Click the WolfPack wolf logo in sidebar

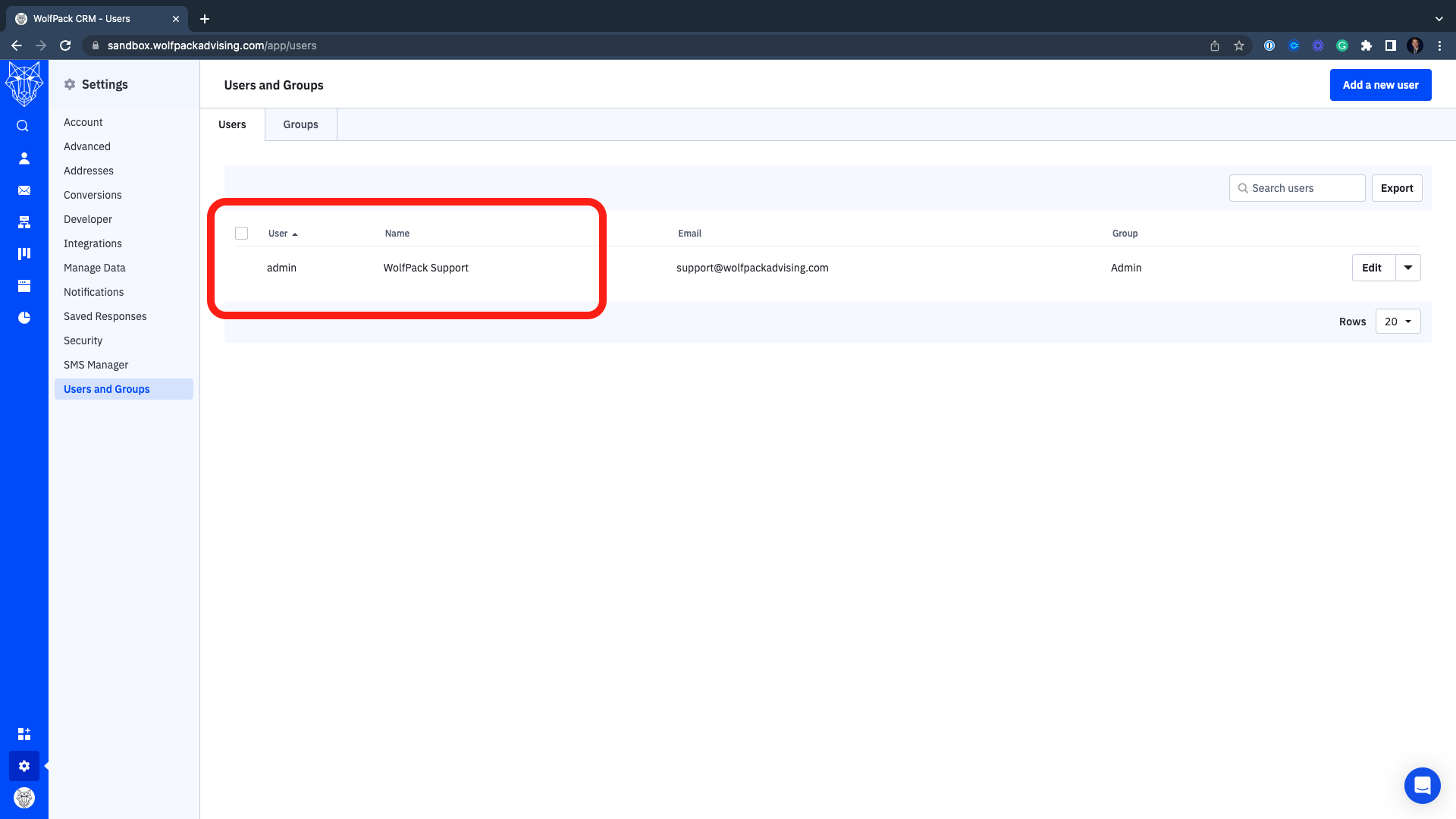(x=24, y=83)
